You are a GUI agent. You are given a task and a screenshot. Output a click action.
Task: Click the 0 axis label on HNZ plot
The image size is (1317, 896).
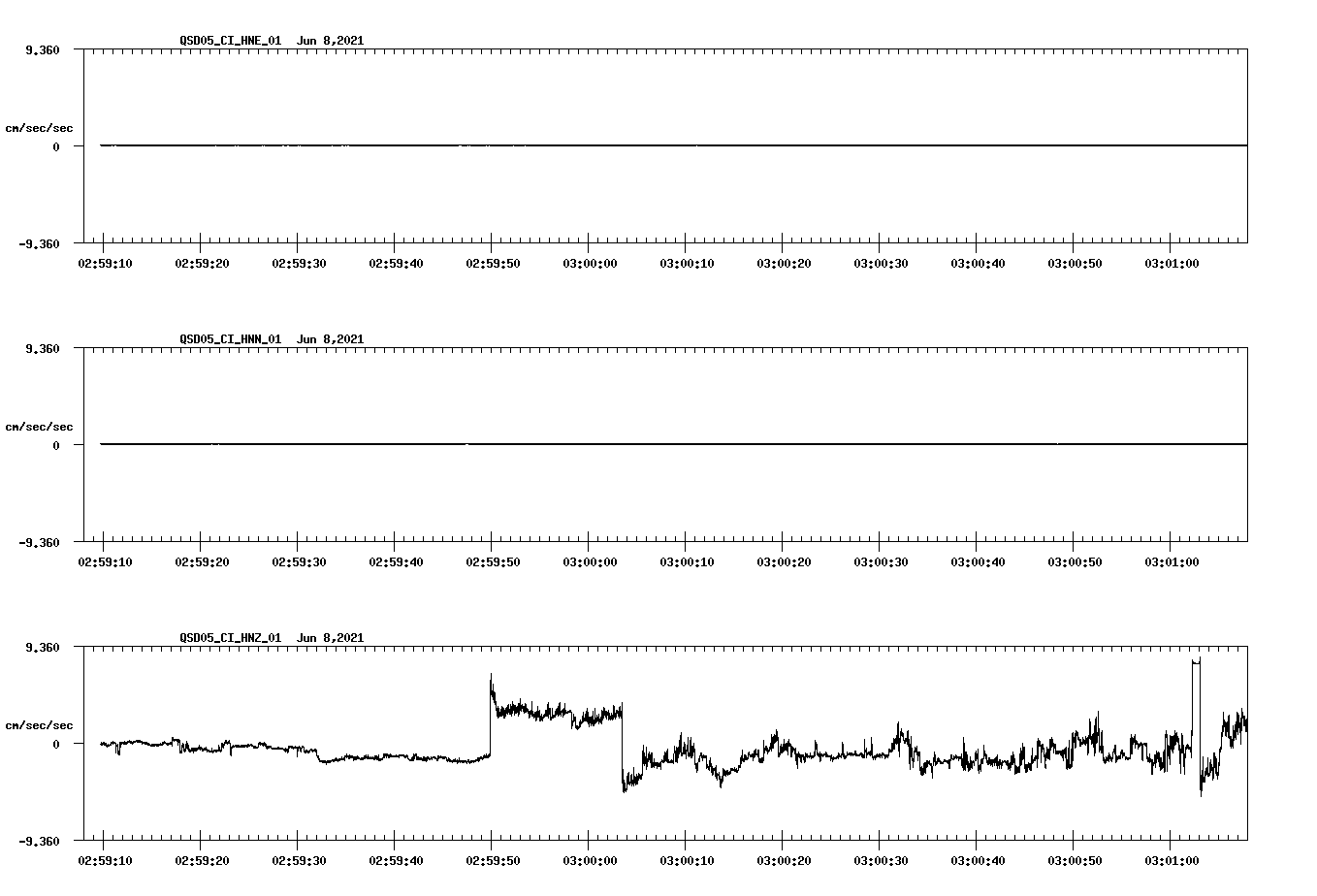pyautogui.click(x=56, y=744)
